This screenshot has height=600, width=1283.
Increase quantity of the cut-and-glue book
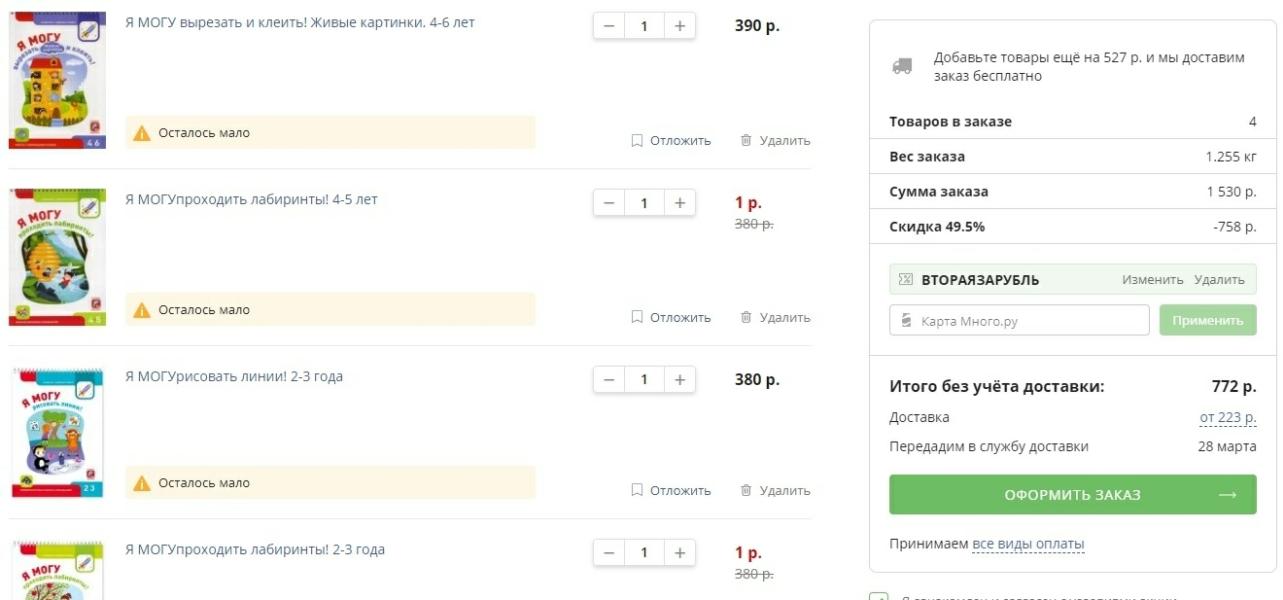coord(679,26)
